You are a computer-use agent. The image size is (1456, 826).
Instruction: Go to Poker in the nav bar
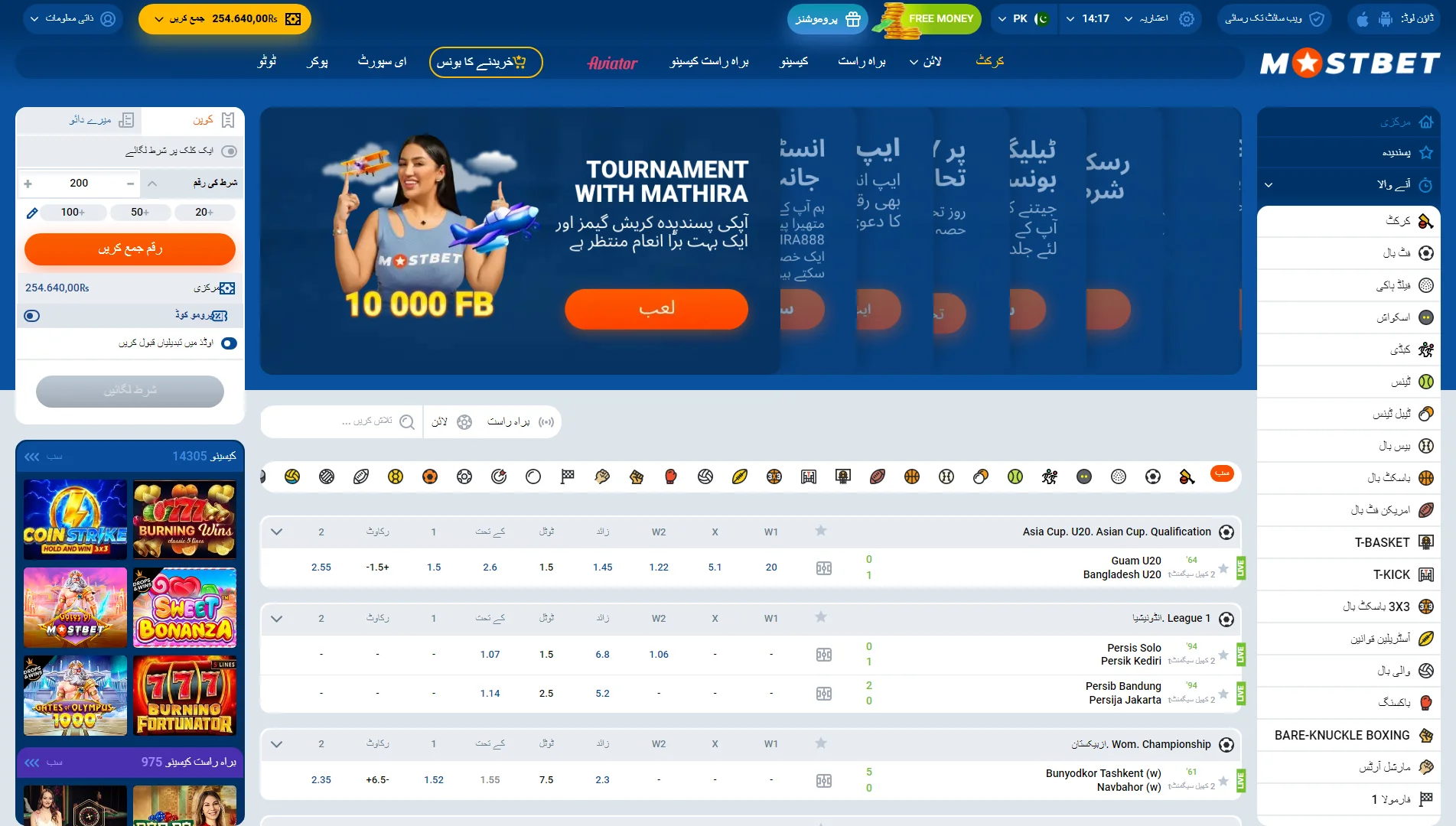(x=317, y=62)
